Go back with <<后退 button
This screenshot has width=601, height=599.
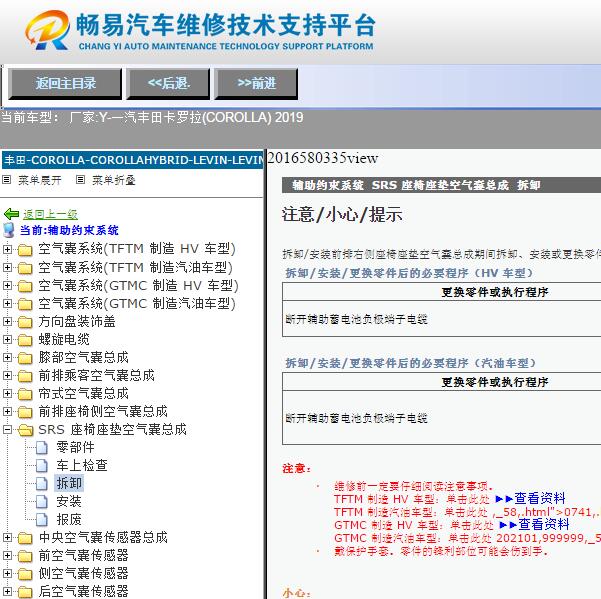point(168,83)
